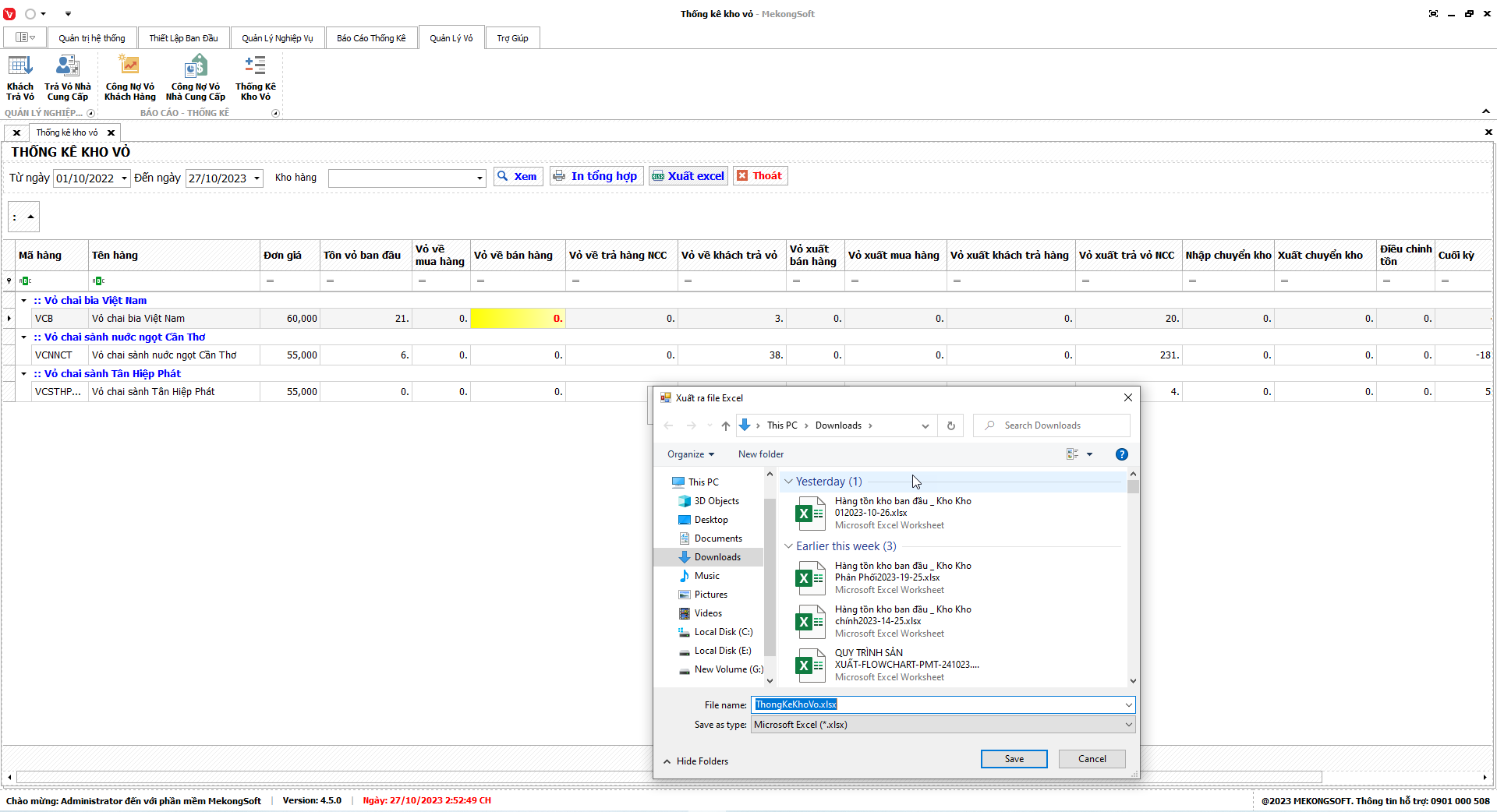Click the File name input field

936,704
